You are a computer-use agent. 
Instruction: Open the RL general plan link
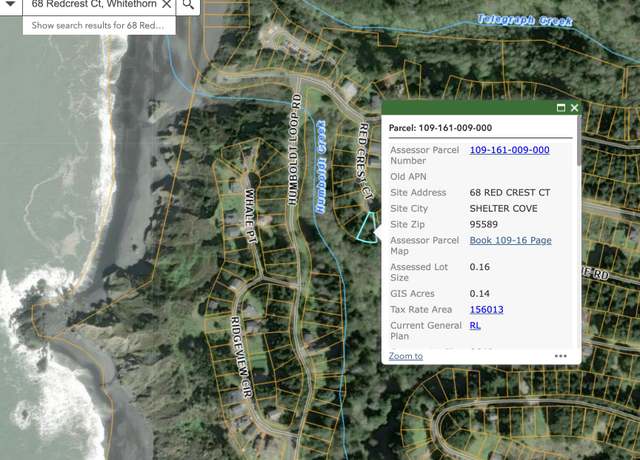[475, 325]
